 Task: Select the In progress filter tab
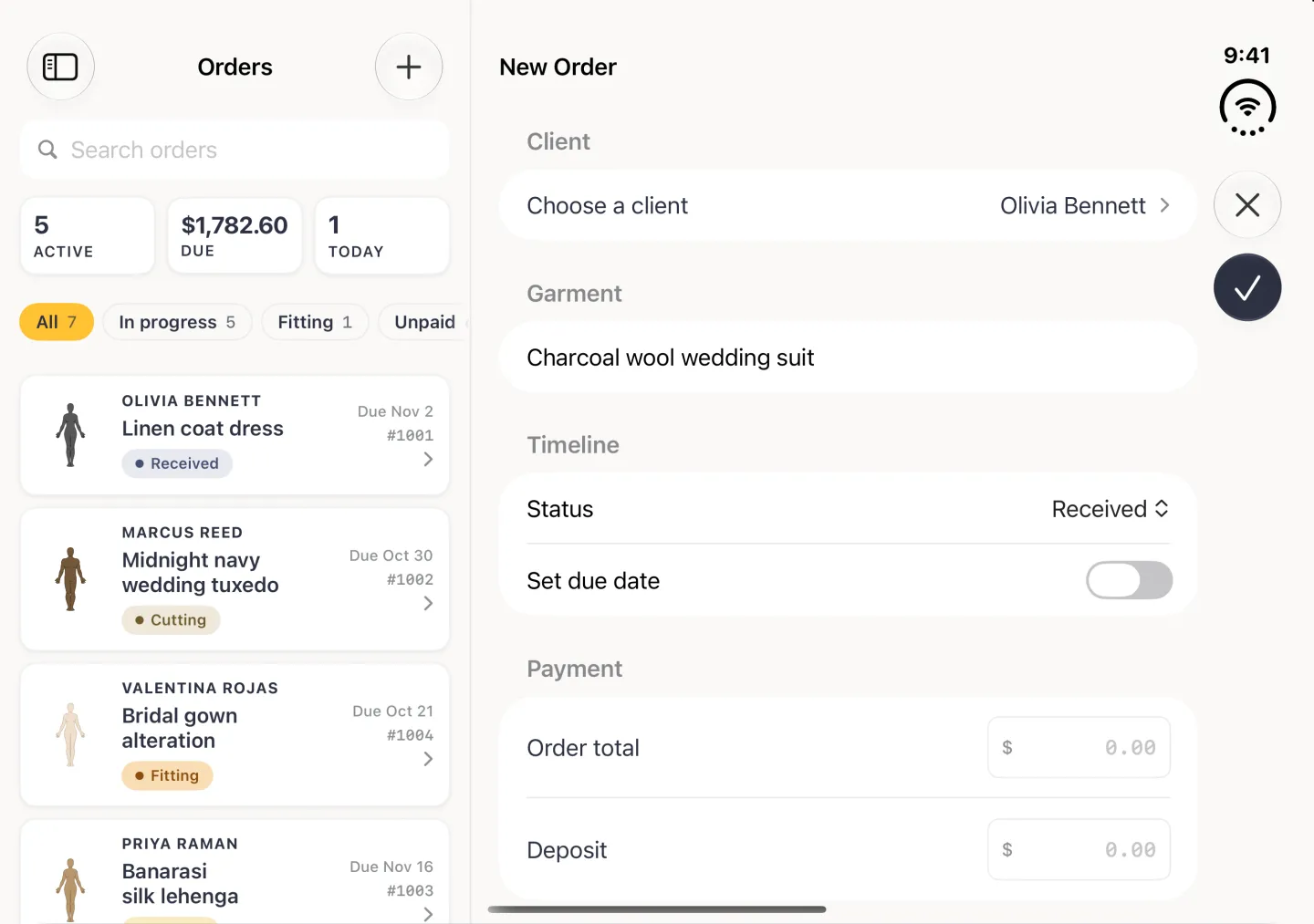pos(178,322)
